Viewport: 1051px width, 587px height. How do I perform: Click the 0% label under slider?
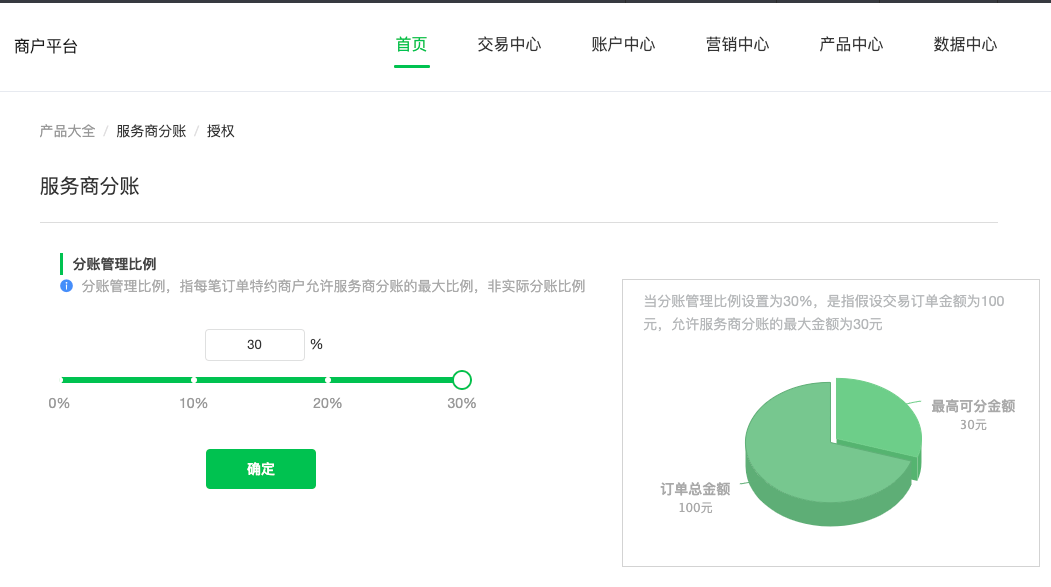coord(59,403)
